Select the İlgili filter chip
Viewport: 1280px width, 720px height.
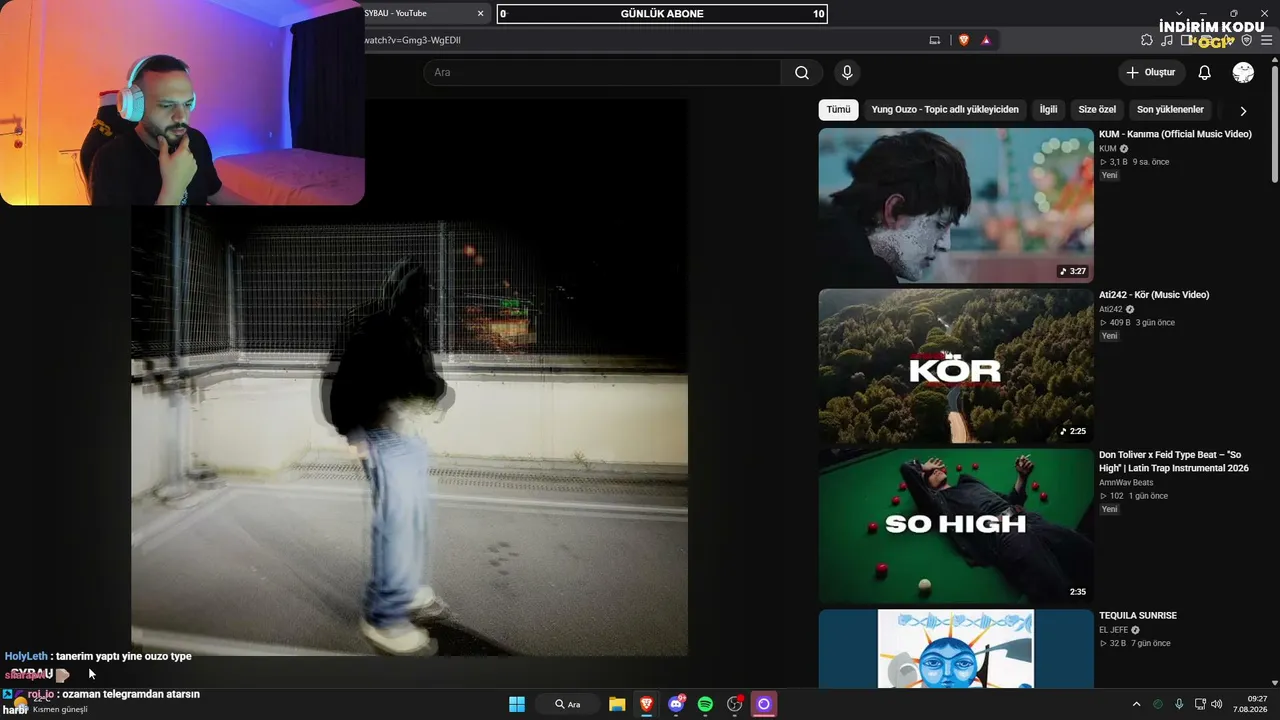coord(1048,109)
